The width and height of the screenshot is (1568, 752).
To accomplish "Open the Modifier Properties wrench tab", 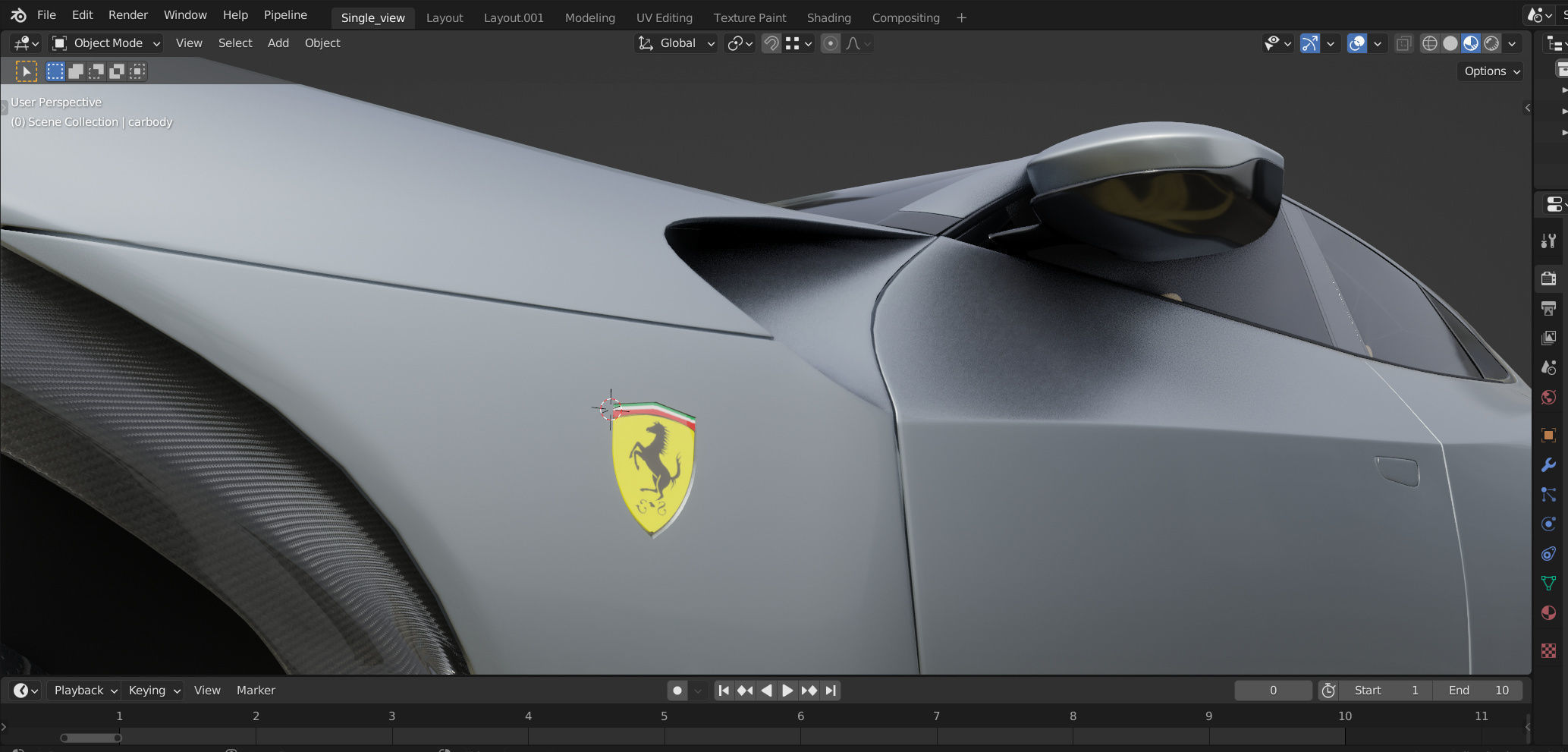I will coord(1549,464).
